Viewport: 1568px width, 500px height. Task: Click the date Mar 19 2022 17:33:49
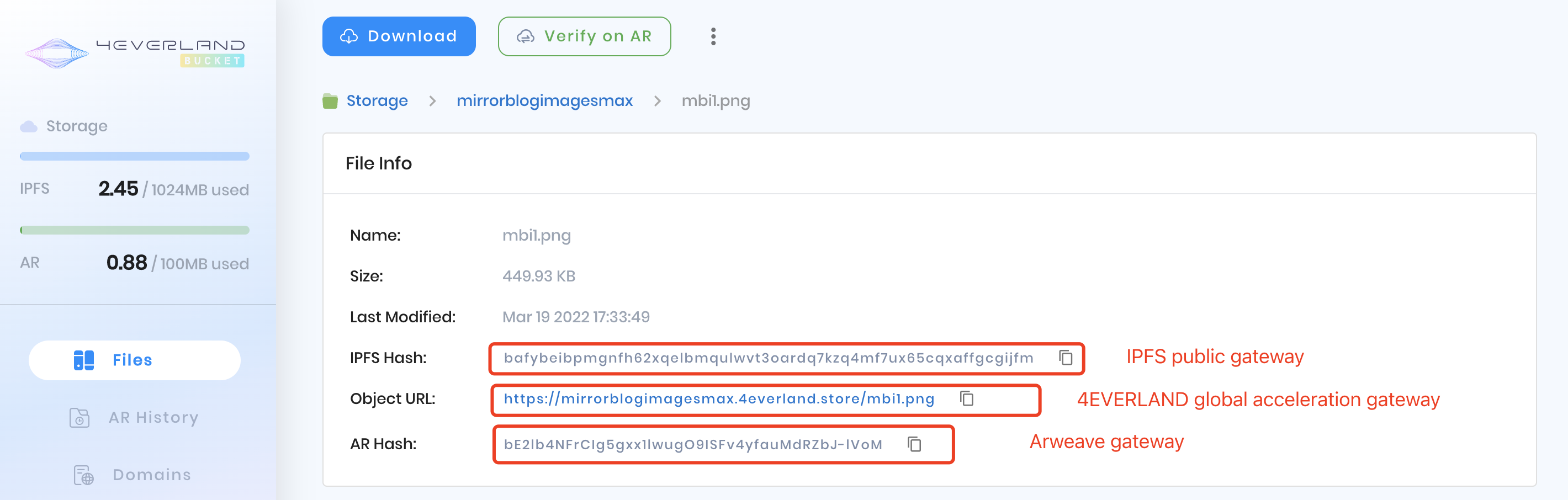pos(576,316)
